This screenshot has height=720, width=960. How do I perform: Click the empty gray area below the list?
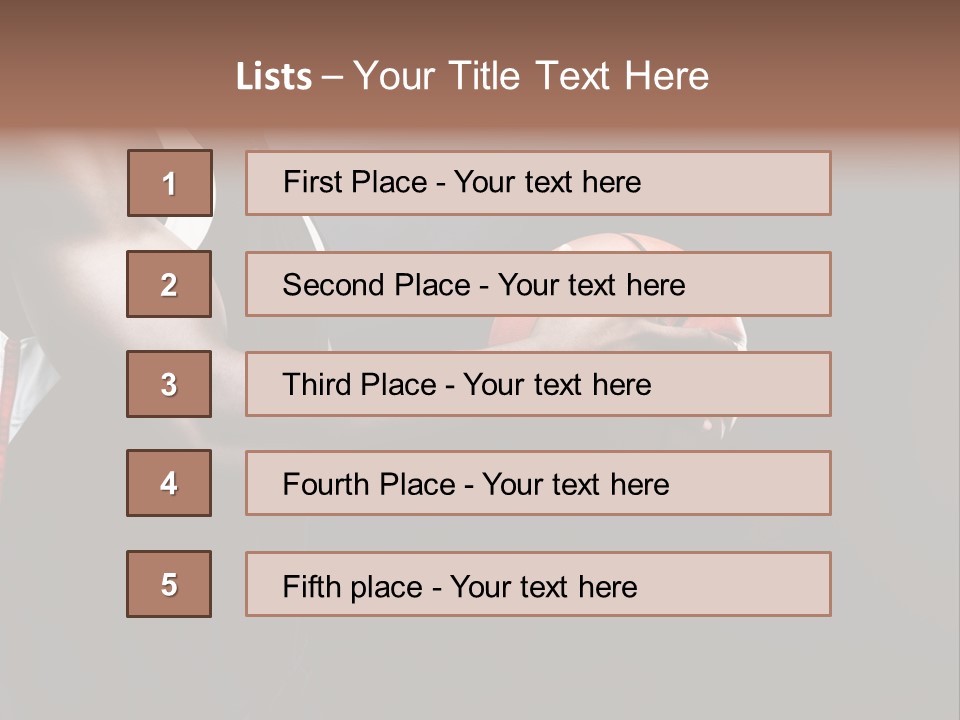480,670
